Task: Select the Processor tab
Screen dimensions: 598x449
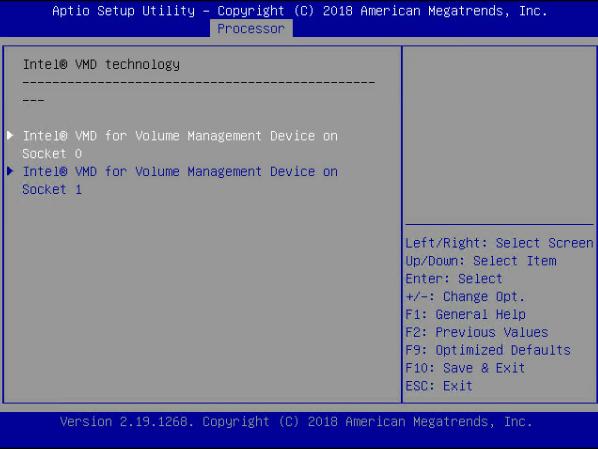Action: pos(251,29)
